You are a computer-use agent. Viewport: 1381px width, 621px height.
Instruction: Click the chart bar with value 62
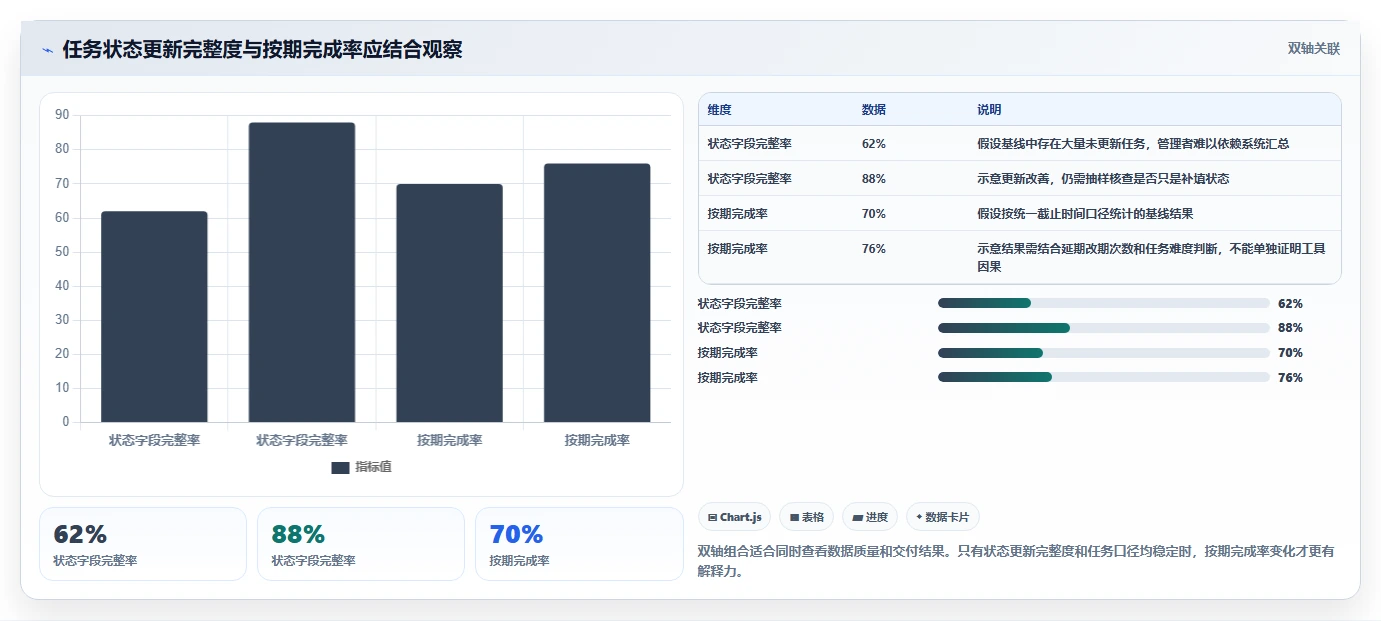click(x=154, y=316)
